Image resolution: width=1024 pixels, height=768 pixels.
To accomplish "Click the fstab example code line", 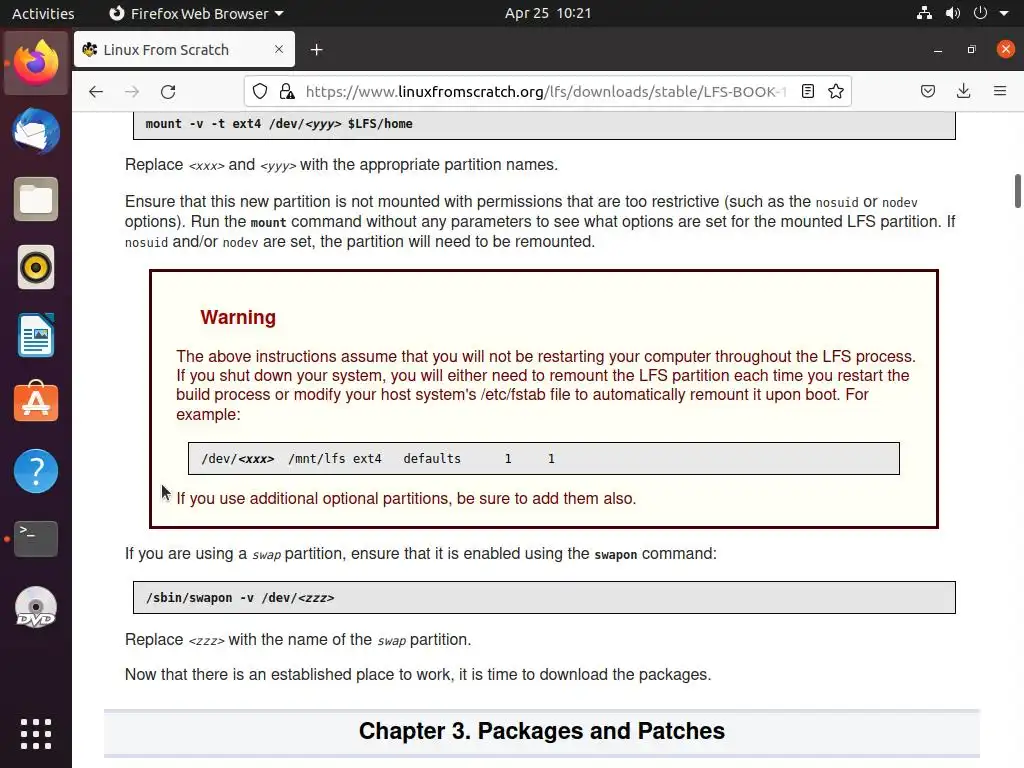I will 543,458.
